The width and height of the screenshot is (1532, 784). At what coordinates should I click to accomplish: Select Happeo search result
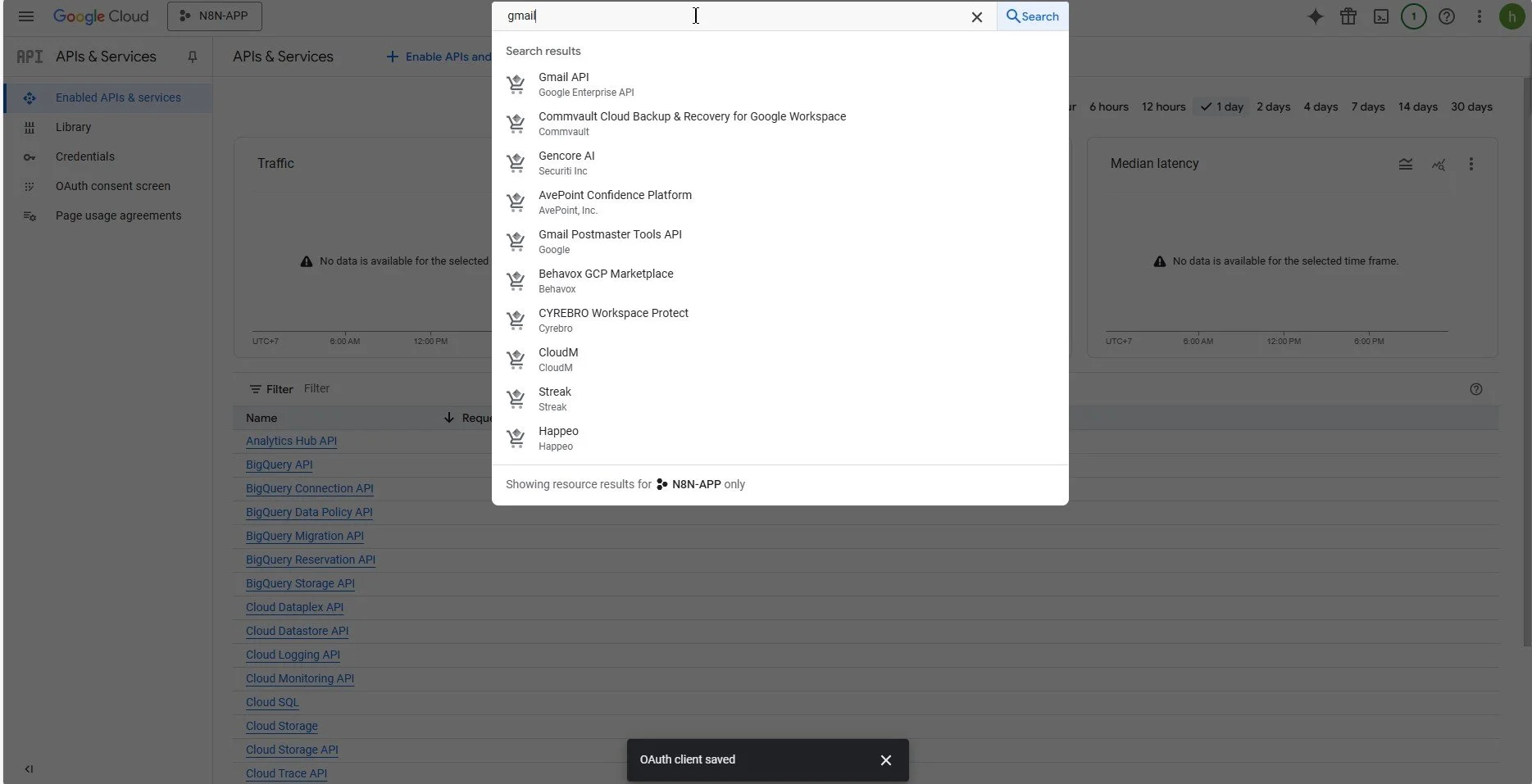780,437
